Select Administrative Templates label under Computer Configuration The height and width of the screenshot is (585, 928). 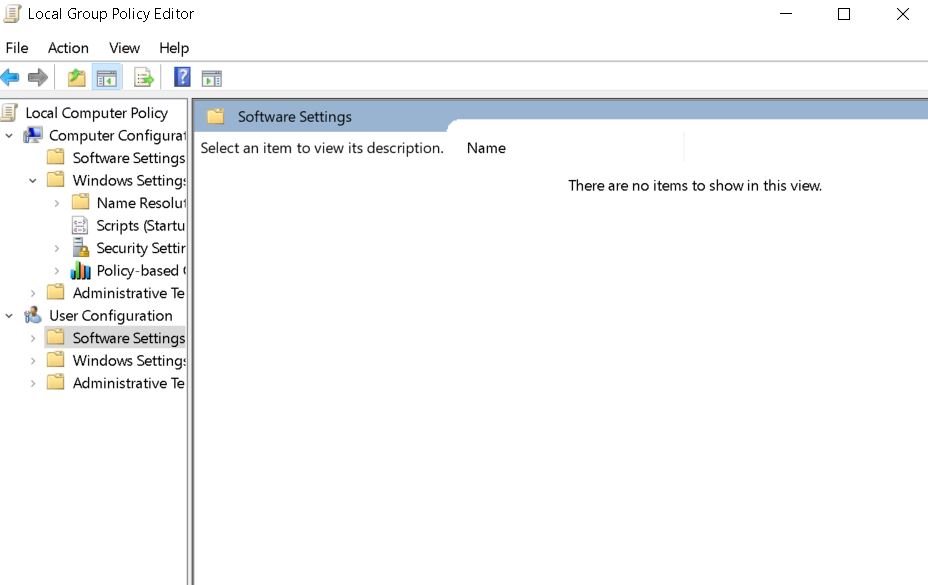point(128,292)
